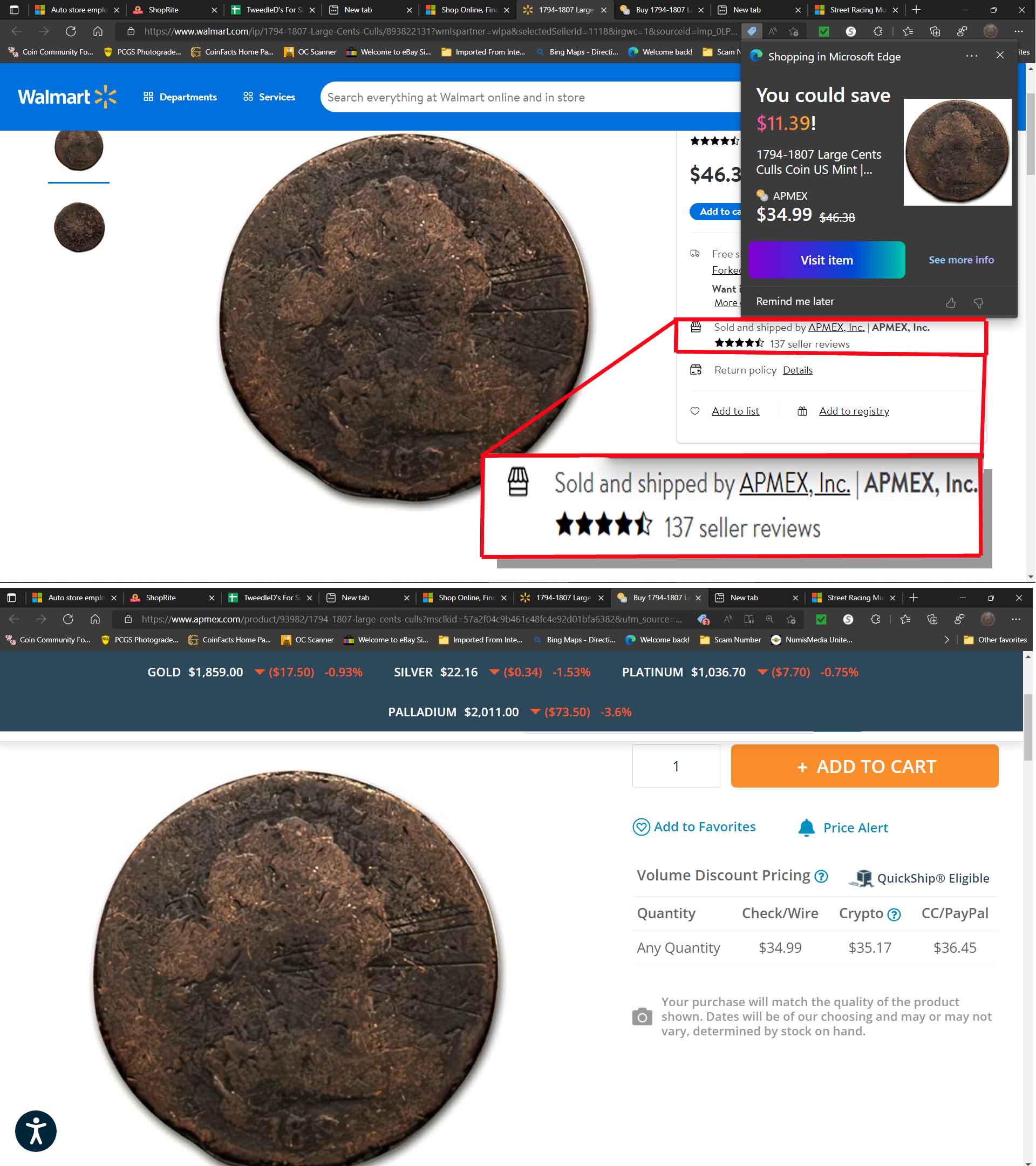Viewport: 1036px width, 1166px height.
Task: Open the Services menu
Action: coord(269,97)
